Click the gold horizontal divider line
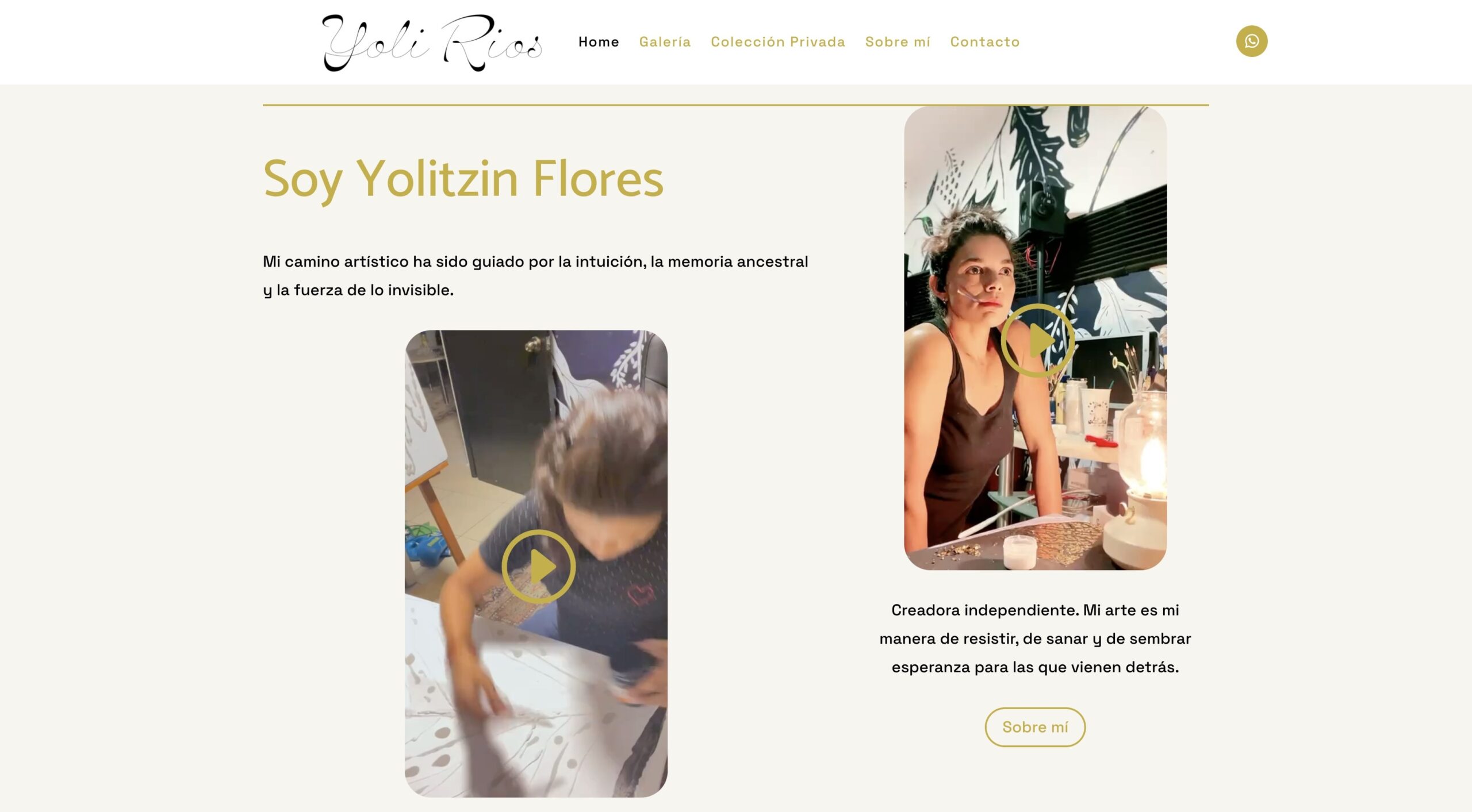This screenshot has height=812, width=1472. [735, 105]
